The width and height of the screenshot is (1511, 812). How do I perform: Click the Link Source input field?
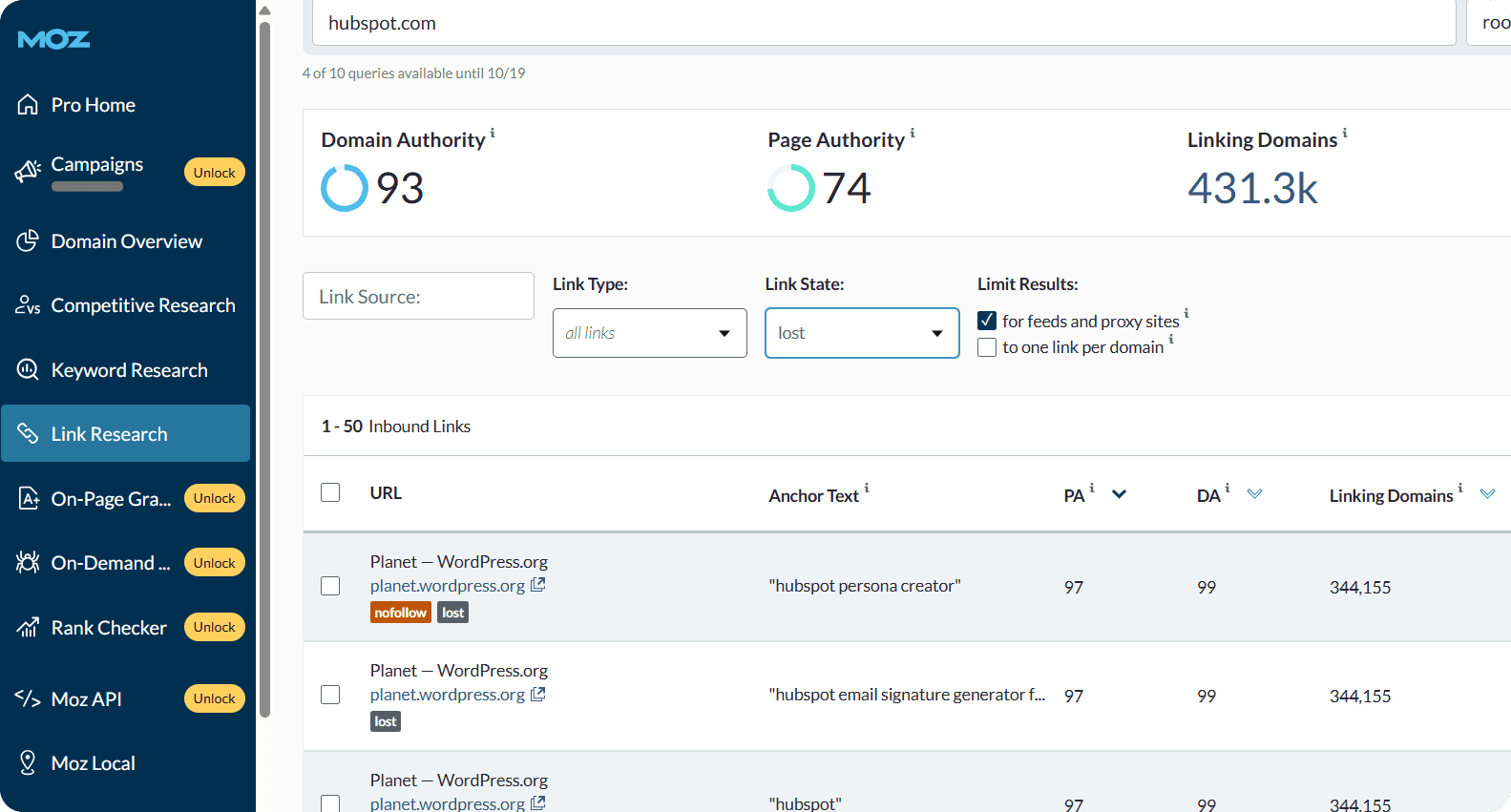[418, 297]
